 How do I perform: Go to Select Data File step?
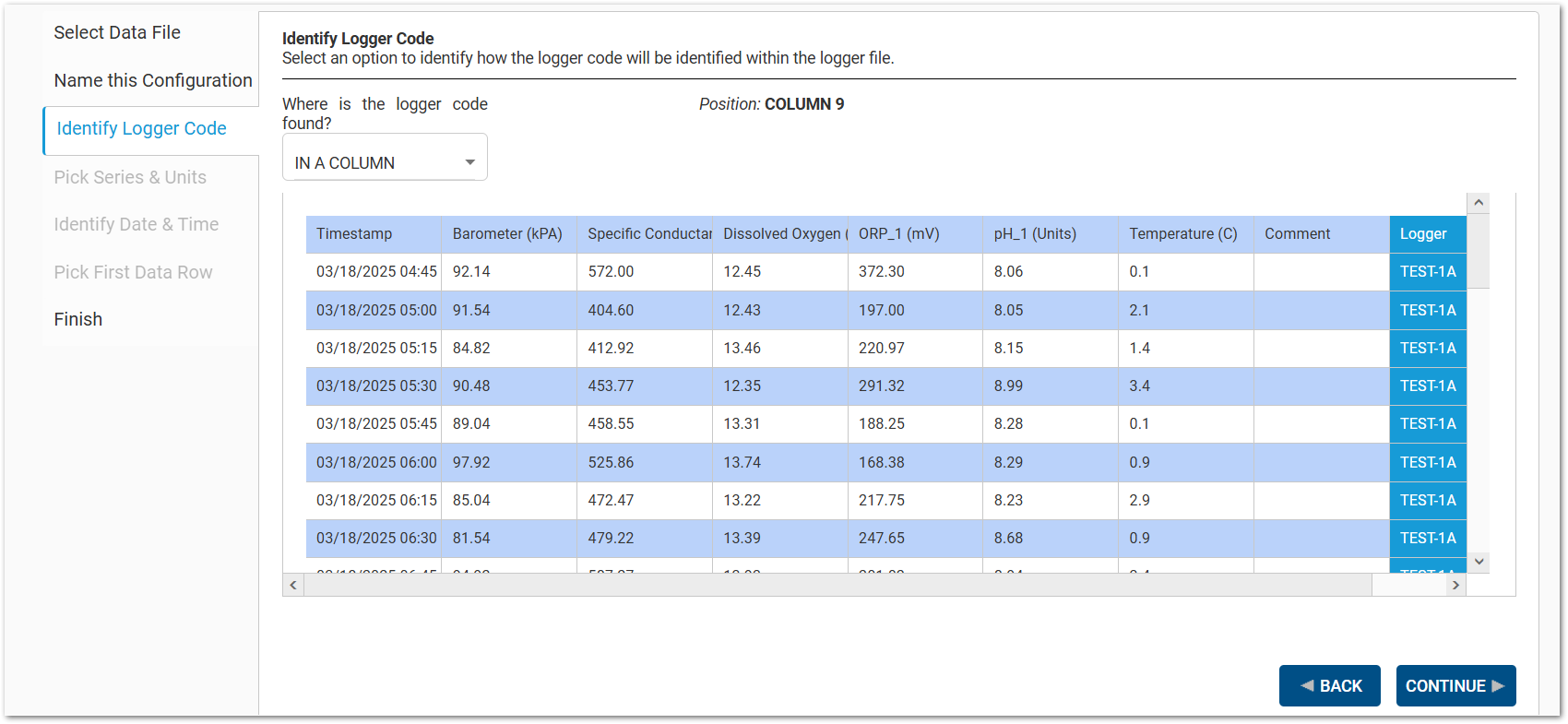(117, 32)
